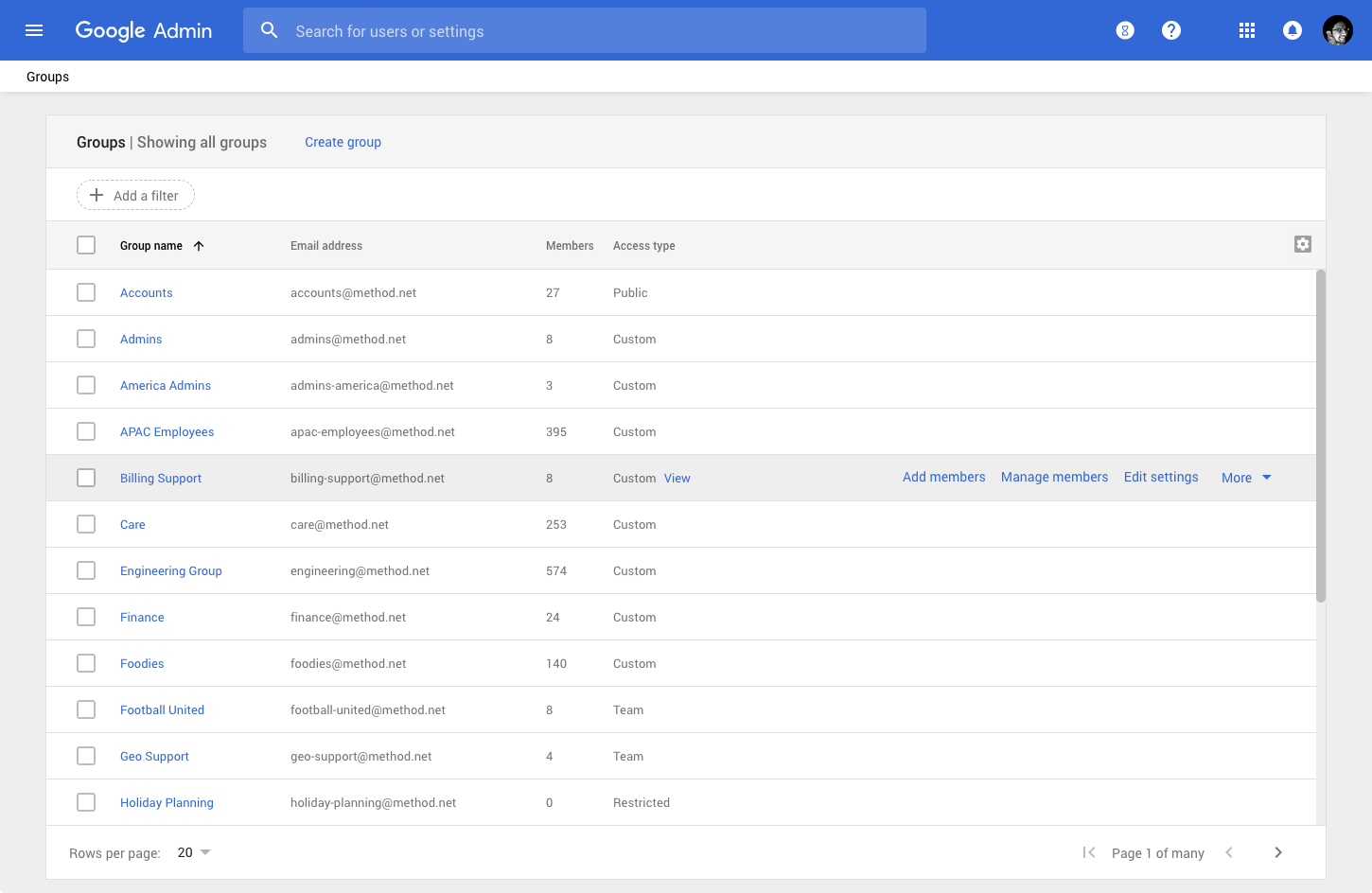Open the Google apps grid
Viewport: 1372px width, 893px height.
(x=1247, y=30)
